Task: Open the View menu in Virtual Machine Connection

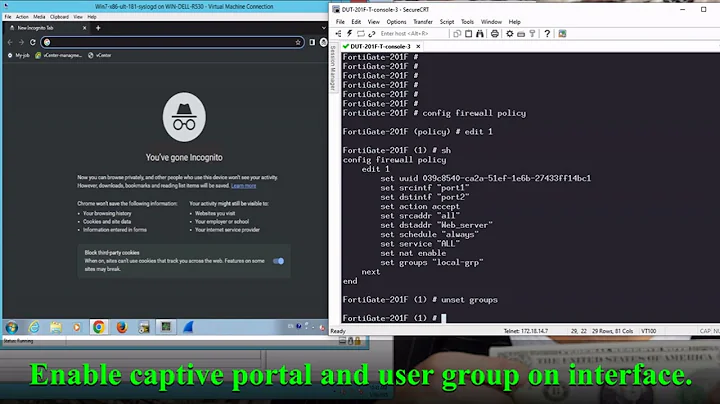Action: (x=78, y=17)
